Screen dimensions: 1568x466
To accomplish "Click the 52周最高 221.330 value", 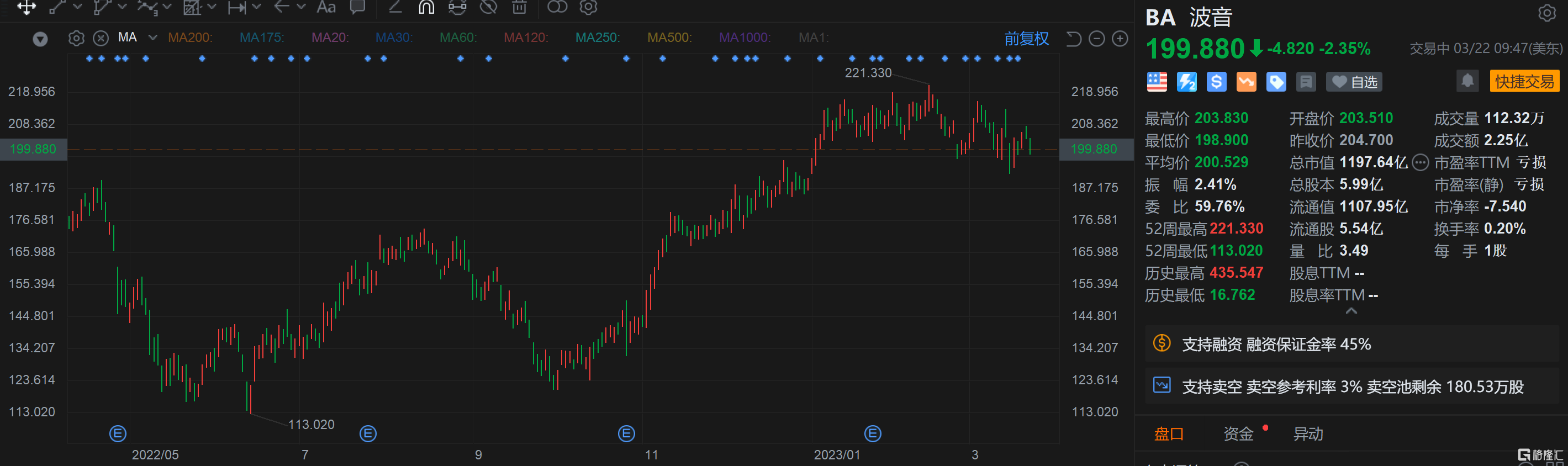I will tap(1236, 229).
